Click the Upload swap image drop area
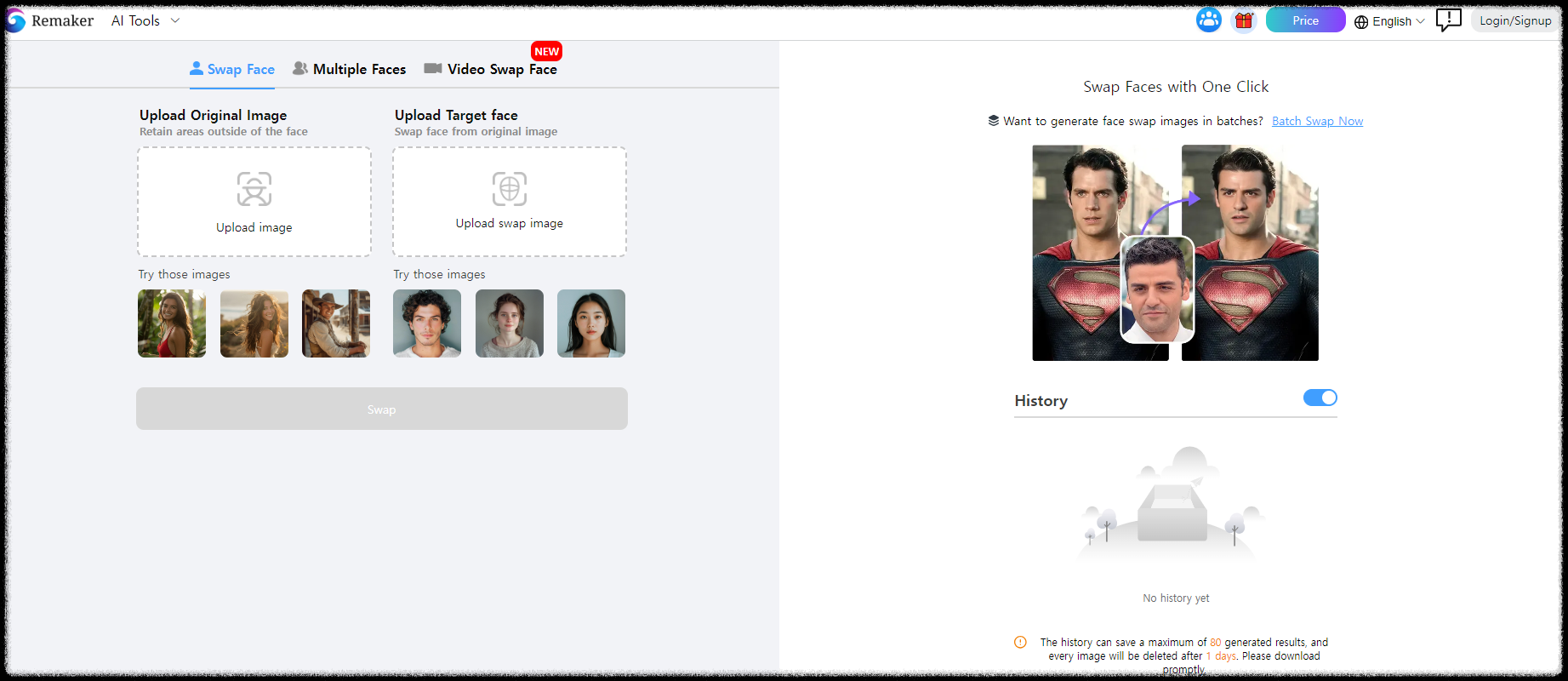 510,202
